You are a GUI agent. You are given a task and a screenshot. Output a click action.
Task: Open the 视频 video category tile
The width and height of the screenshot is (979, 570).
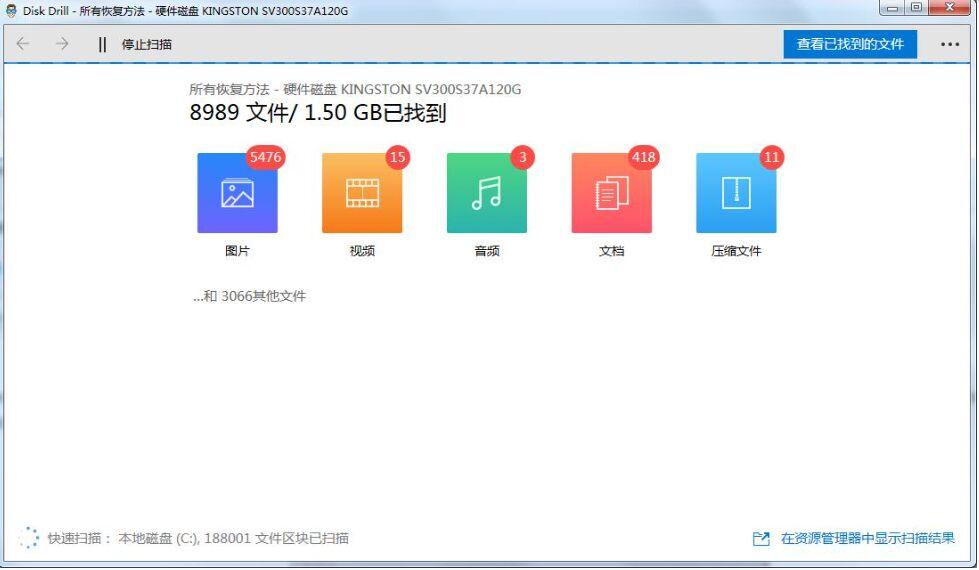pyautogui.click(x=362, y=193)
